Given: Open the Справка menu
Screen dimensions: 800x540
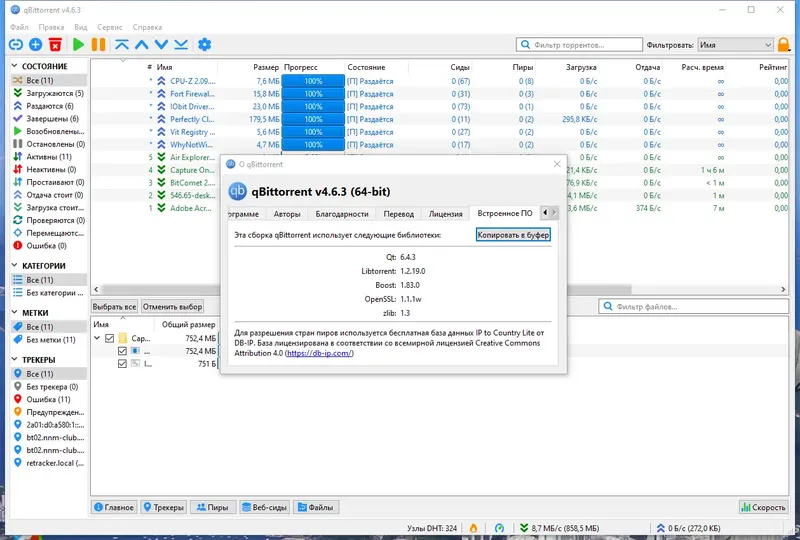Looking at the screenshot, I should (x=147, y=27).
